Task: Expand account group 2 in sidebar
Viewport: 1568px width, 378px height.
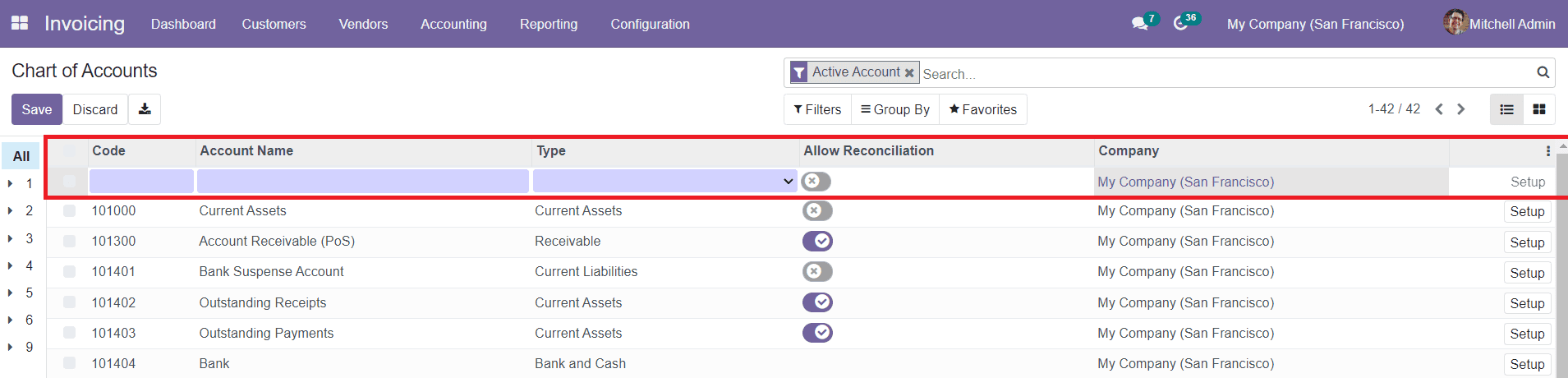Action: [11, 211]
